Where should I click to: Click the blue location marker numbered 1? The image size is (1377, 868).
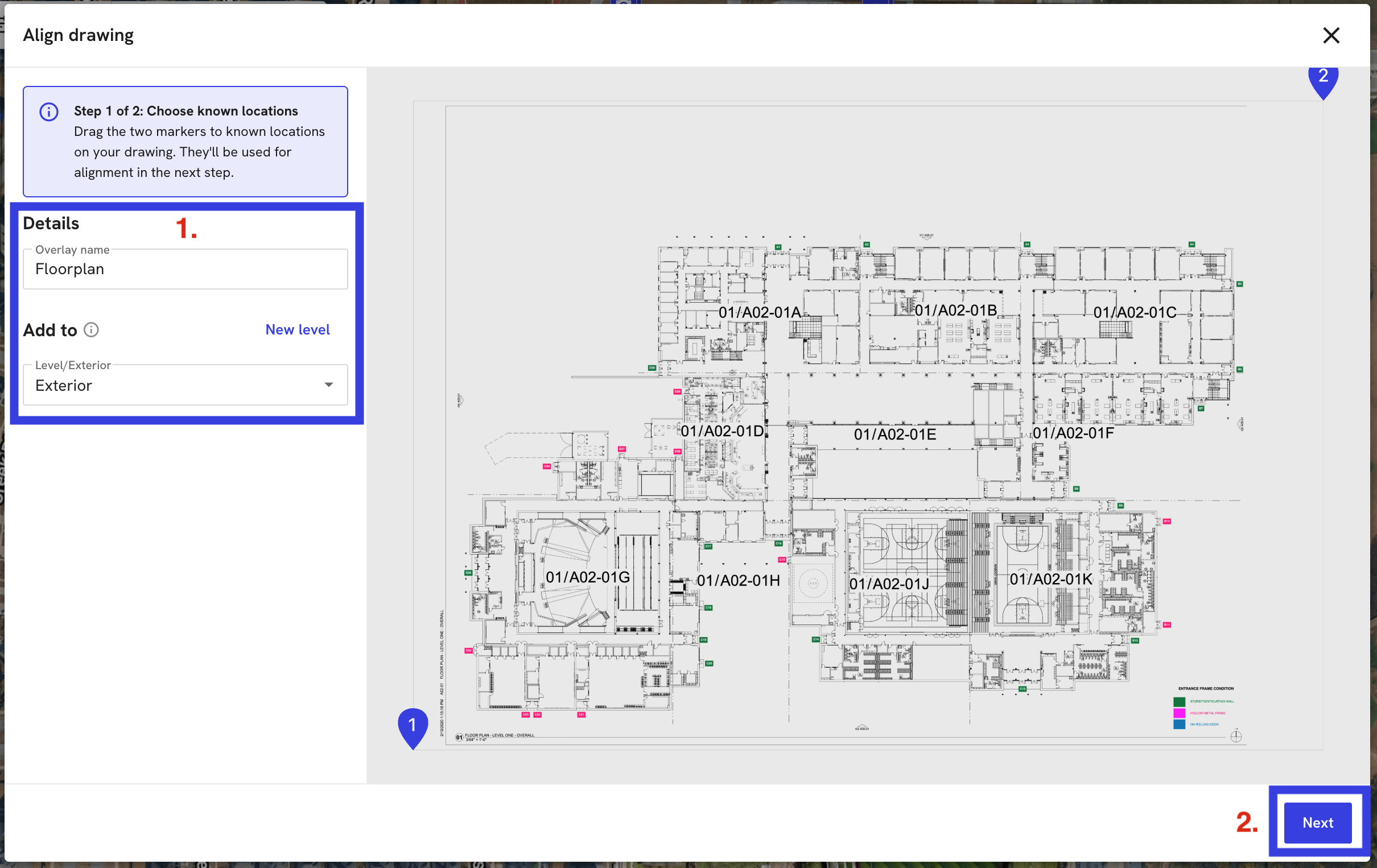pos(413,726)
